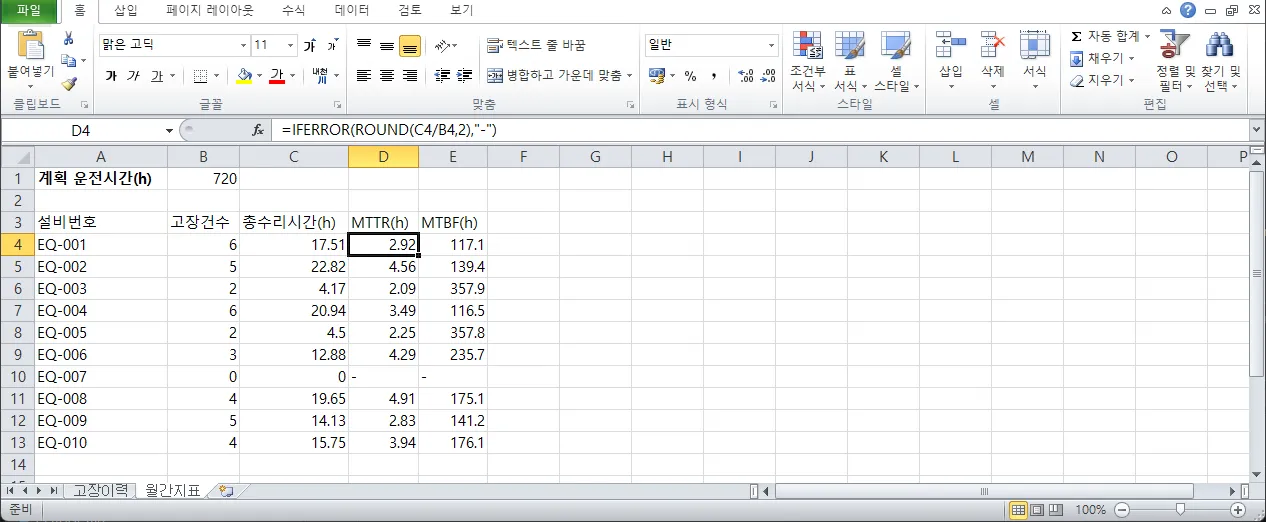1266x522 pixels.
Task: Switch to Page Layout view in status bar
Action: [1038, 510]
